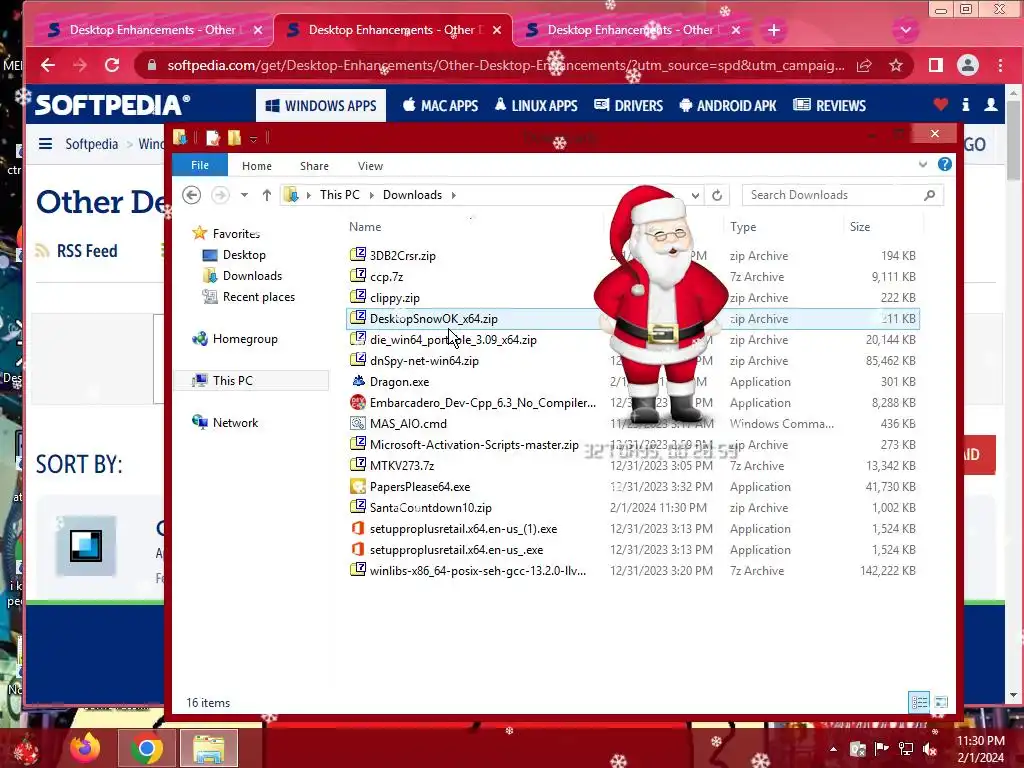Switch to the Home ribbon tab
The width and height of the screenshot is (1024, 768).
point(257,166)
